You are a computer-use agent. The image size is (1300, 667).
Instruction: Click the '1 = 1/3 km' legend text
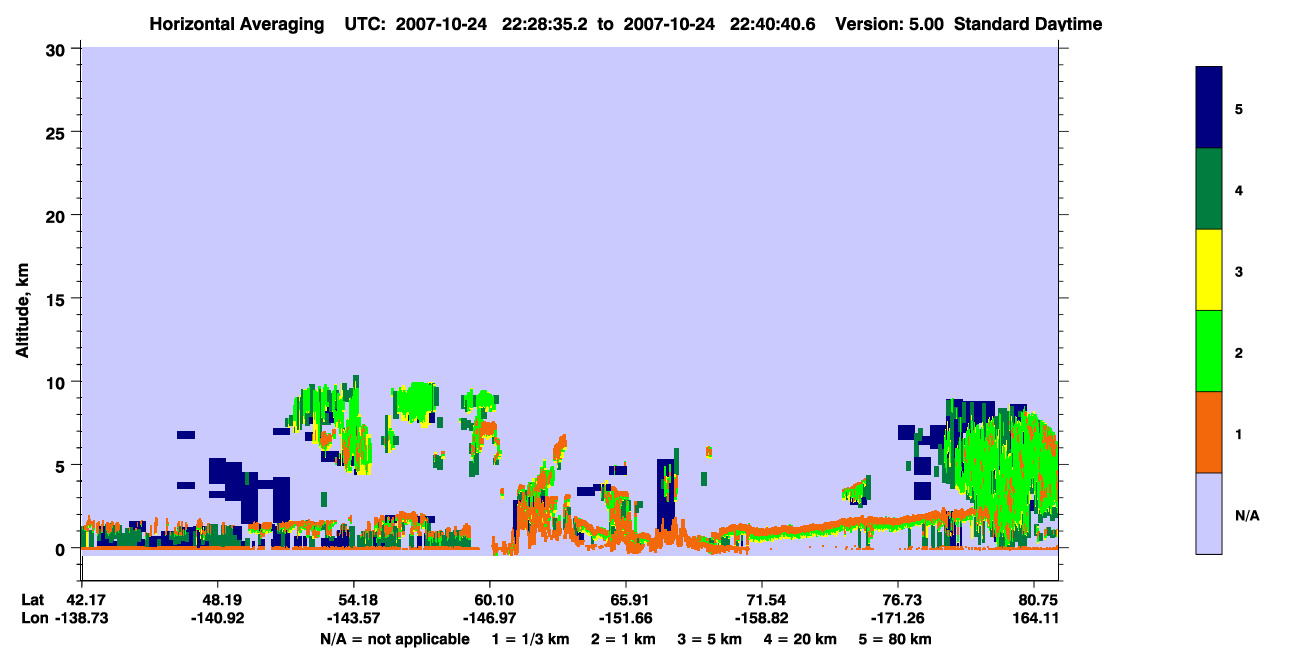tap(531, 639)
